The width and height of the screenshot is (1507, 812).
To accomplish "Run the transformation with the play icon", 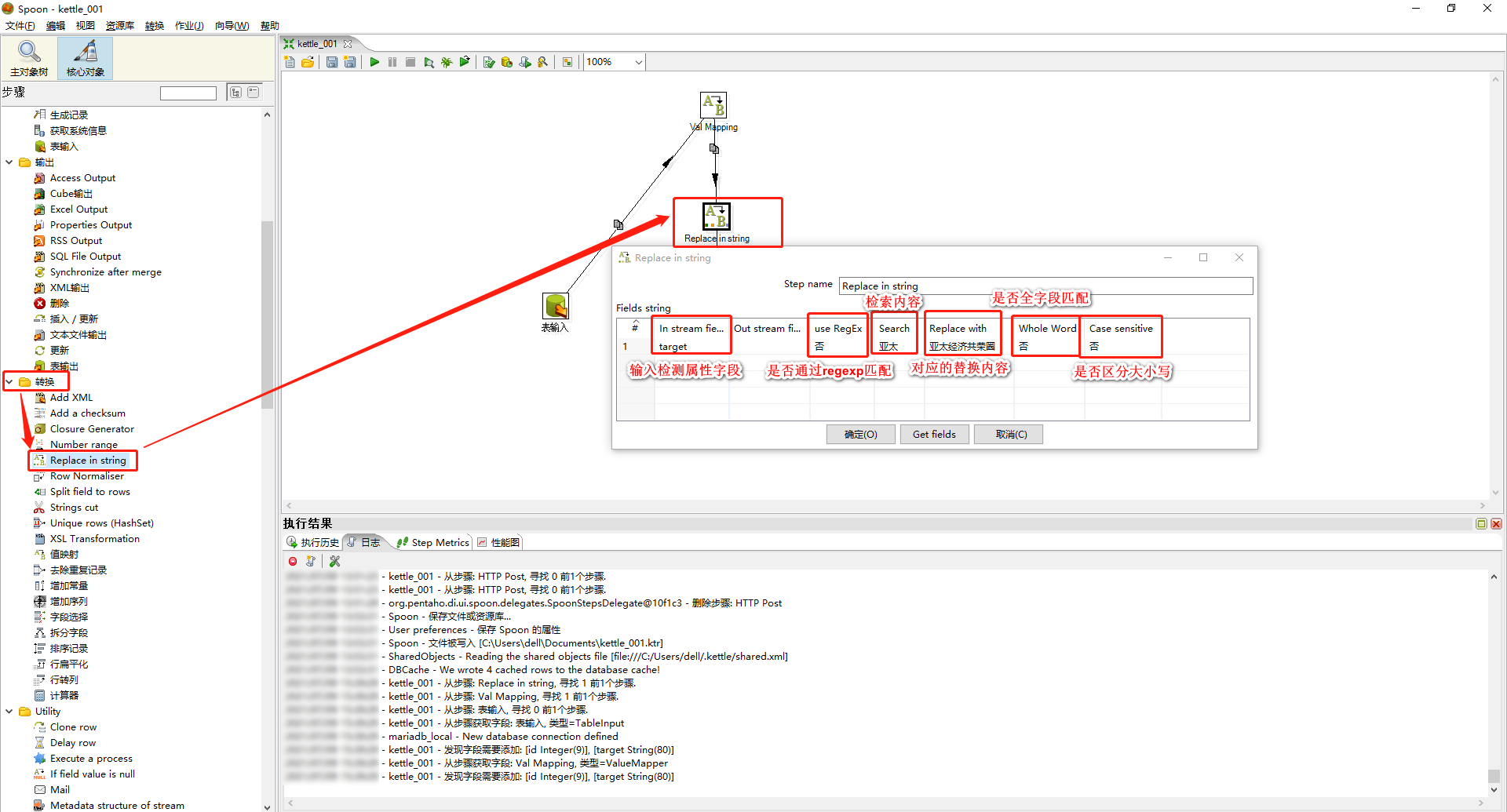I will pos(374,62).
